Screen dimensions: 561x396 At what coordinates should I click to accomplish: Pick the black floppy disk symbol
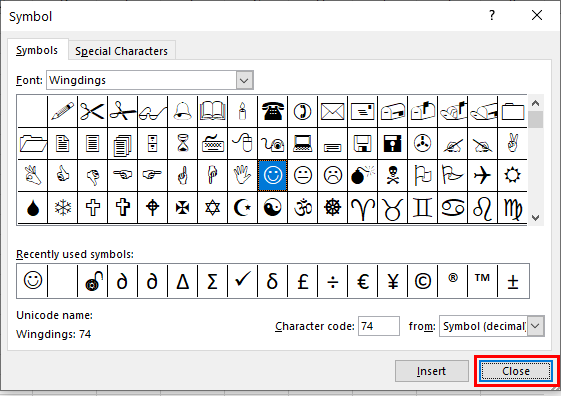(393, 144)
